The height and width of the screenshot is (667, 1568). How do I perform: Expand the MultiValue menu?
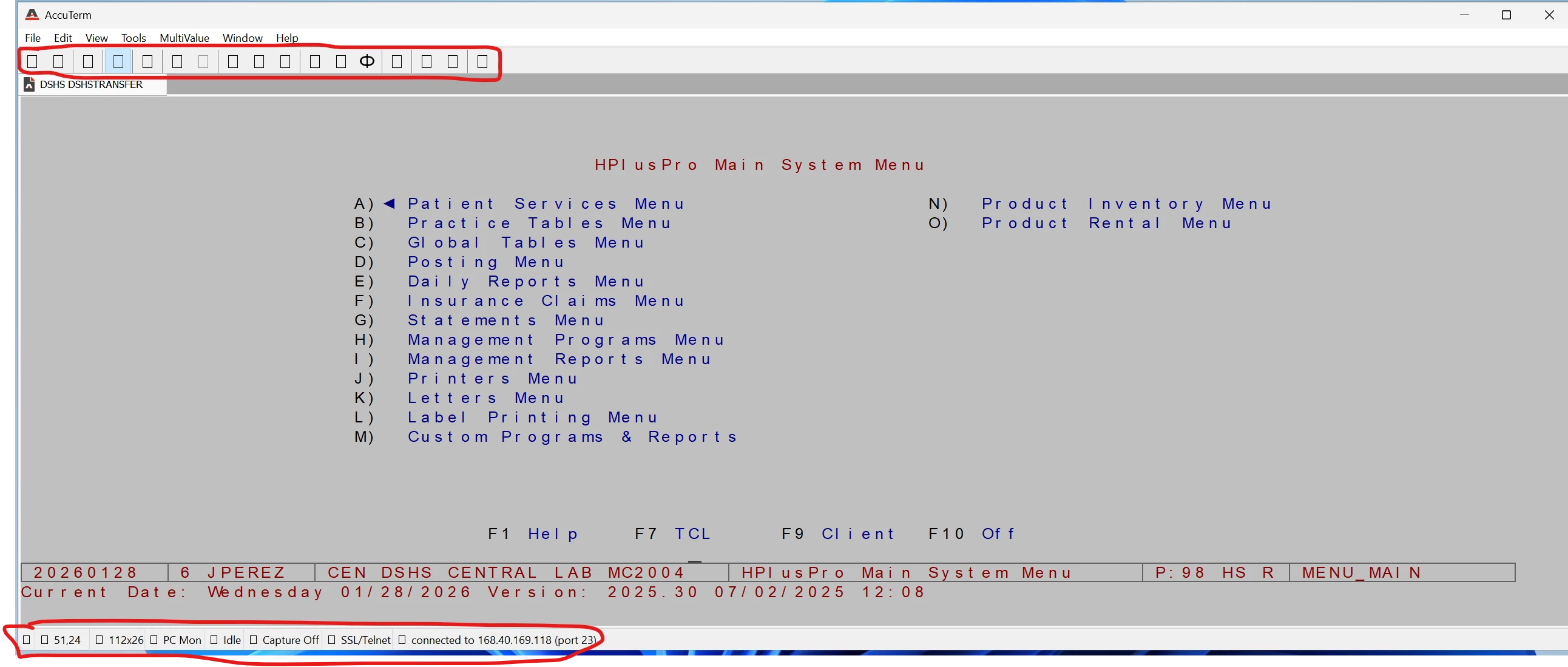(x=184, y=38)
